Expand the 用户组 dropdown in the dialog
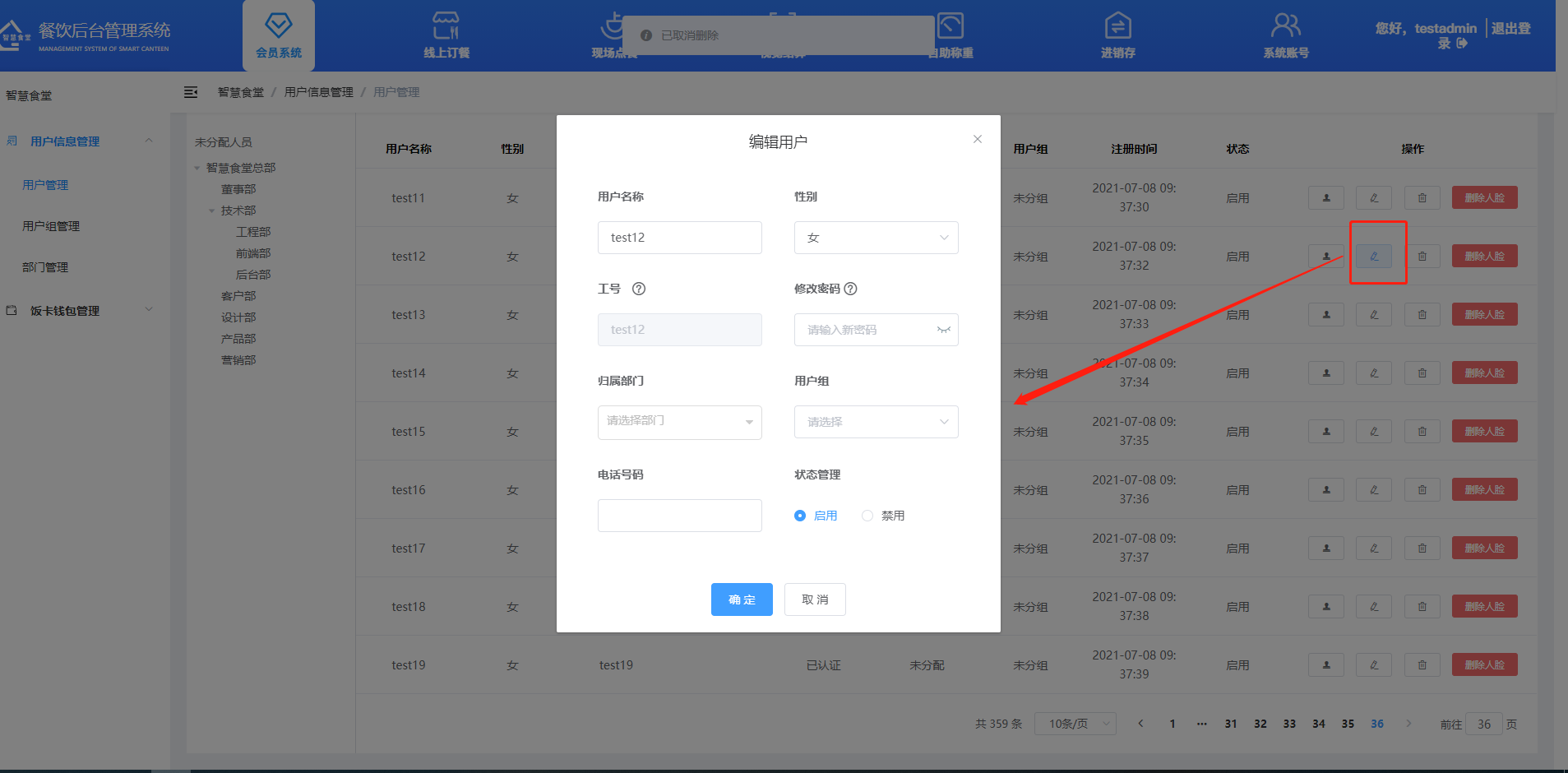Viewport: 1568px width, 773px height. (x=876, y=422)
